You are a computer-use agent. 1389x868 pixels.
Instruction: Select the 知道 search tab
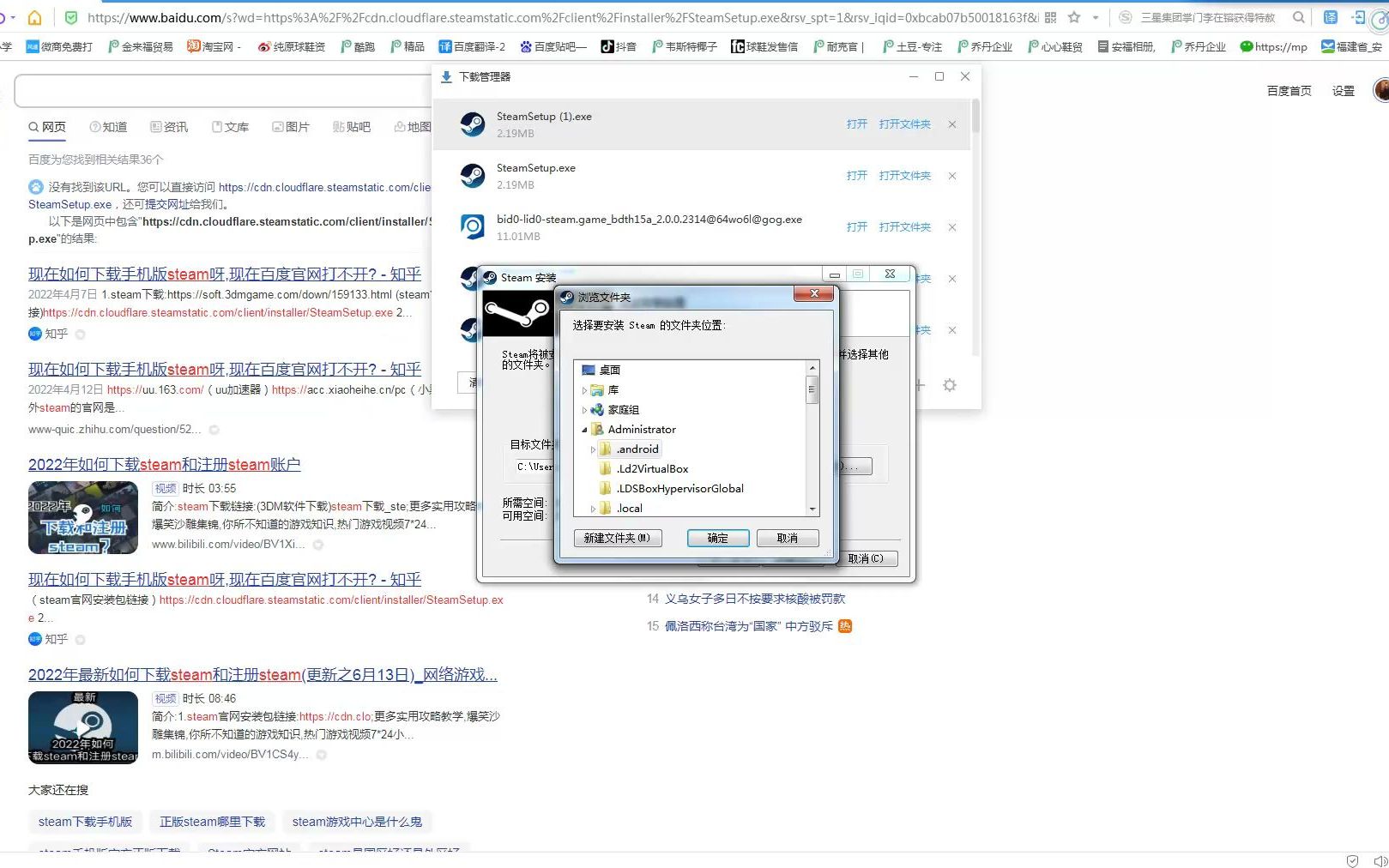click(109, 127)
